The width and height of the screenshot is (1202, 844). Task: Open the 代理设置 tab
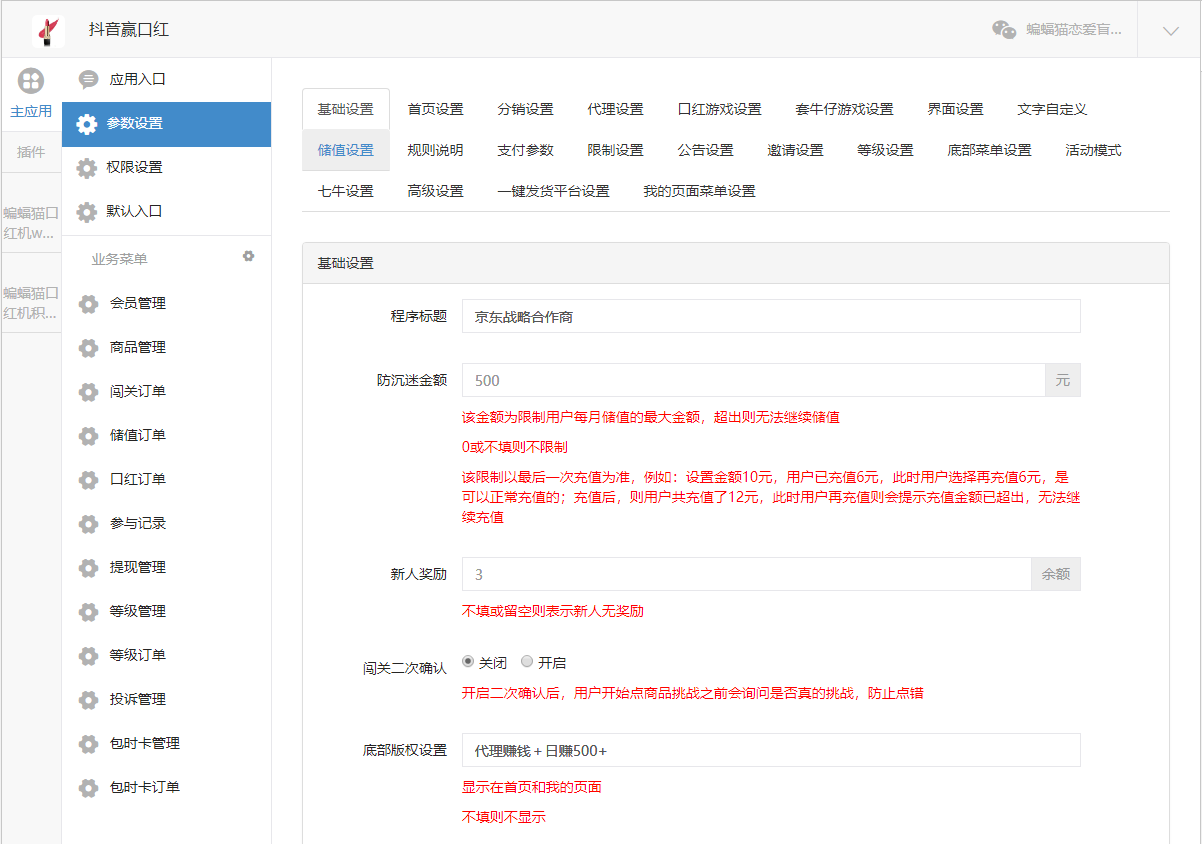click(x=615, y=109)
